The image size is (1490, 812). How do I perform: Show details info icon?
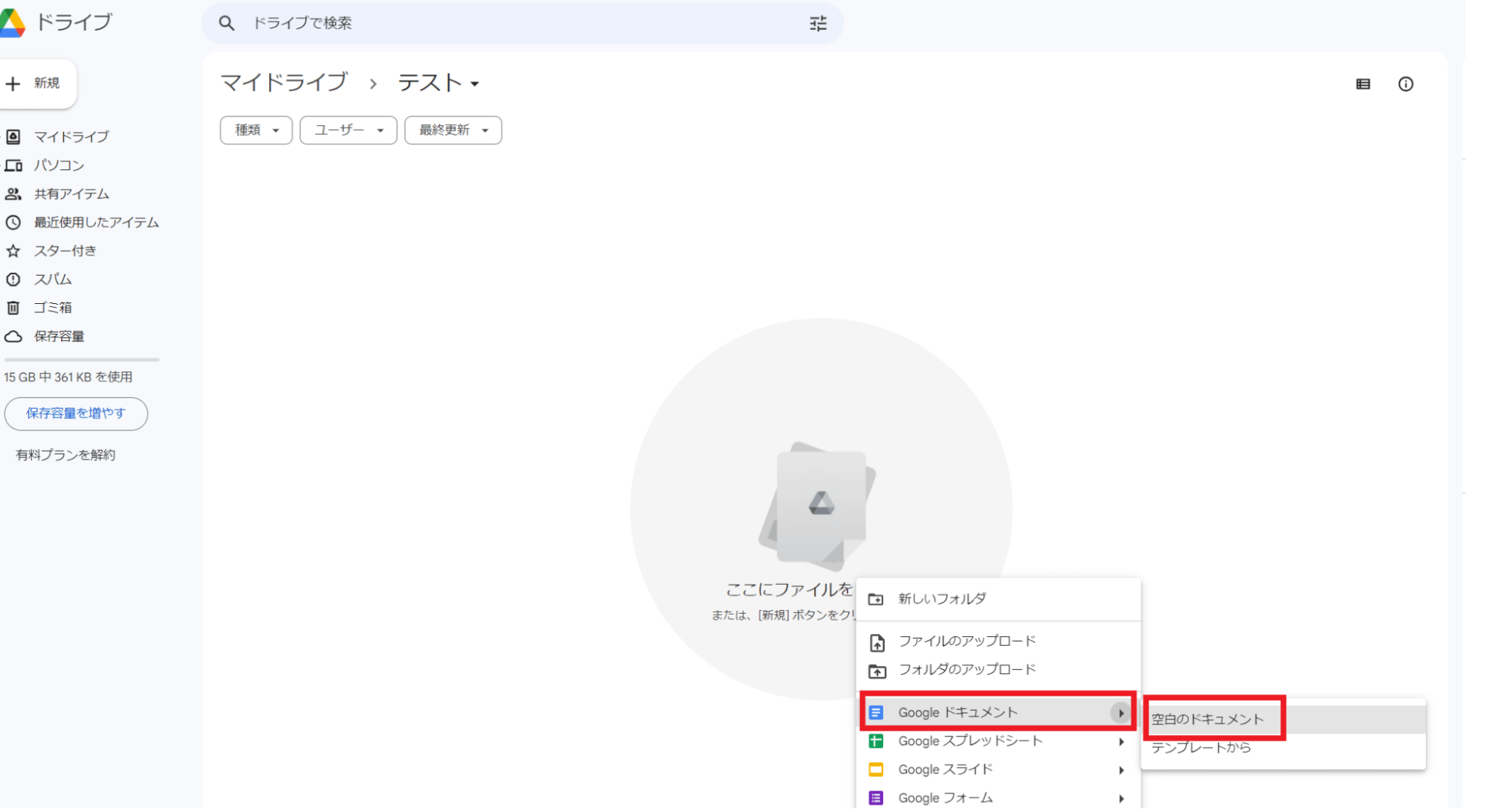tap(1405, 84)
